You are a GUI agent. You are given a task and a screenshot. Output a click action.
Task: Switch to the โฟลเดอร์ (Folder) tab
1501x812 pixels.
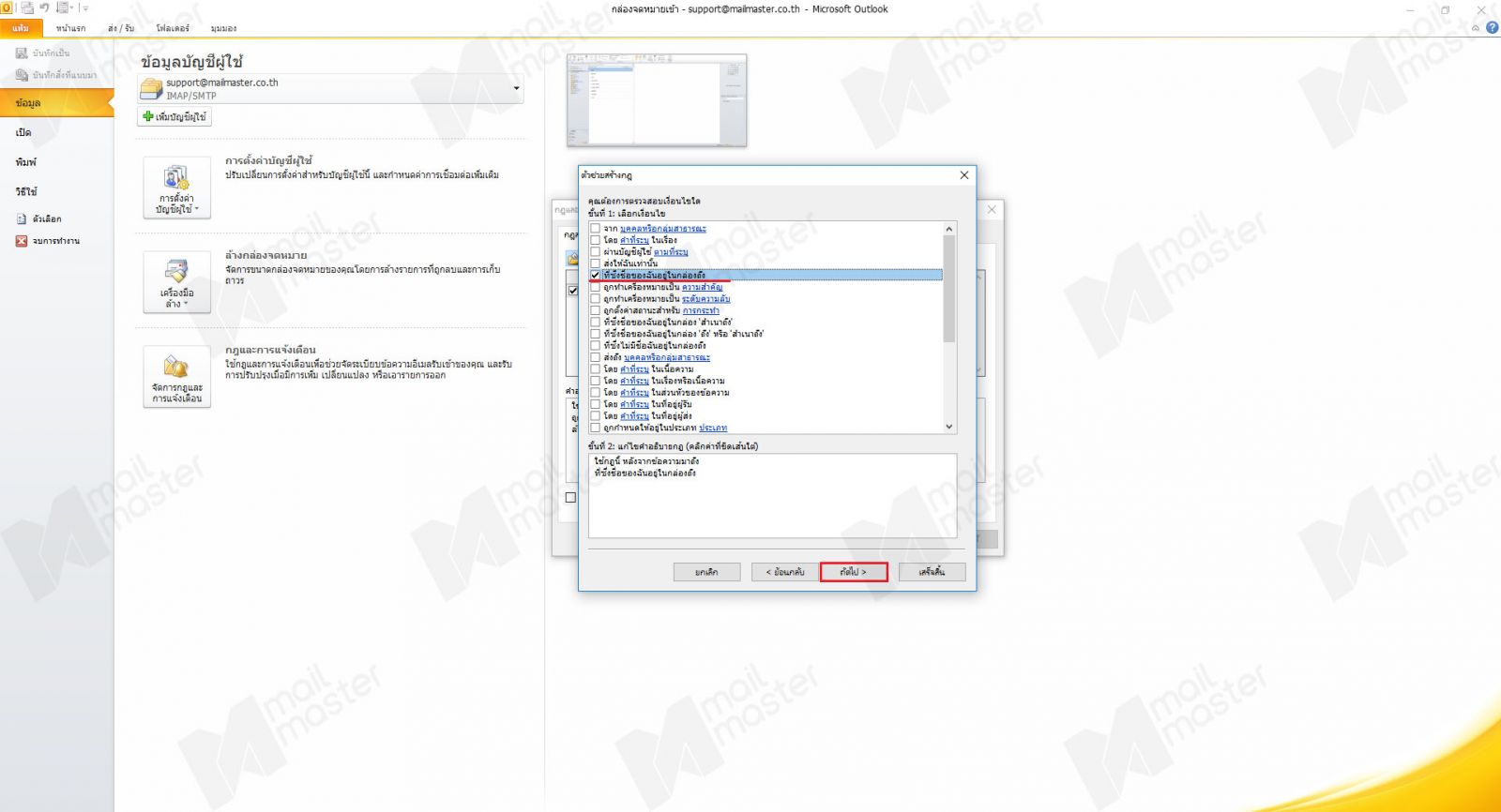[x=173, y=28]
